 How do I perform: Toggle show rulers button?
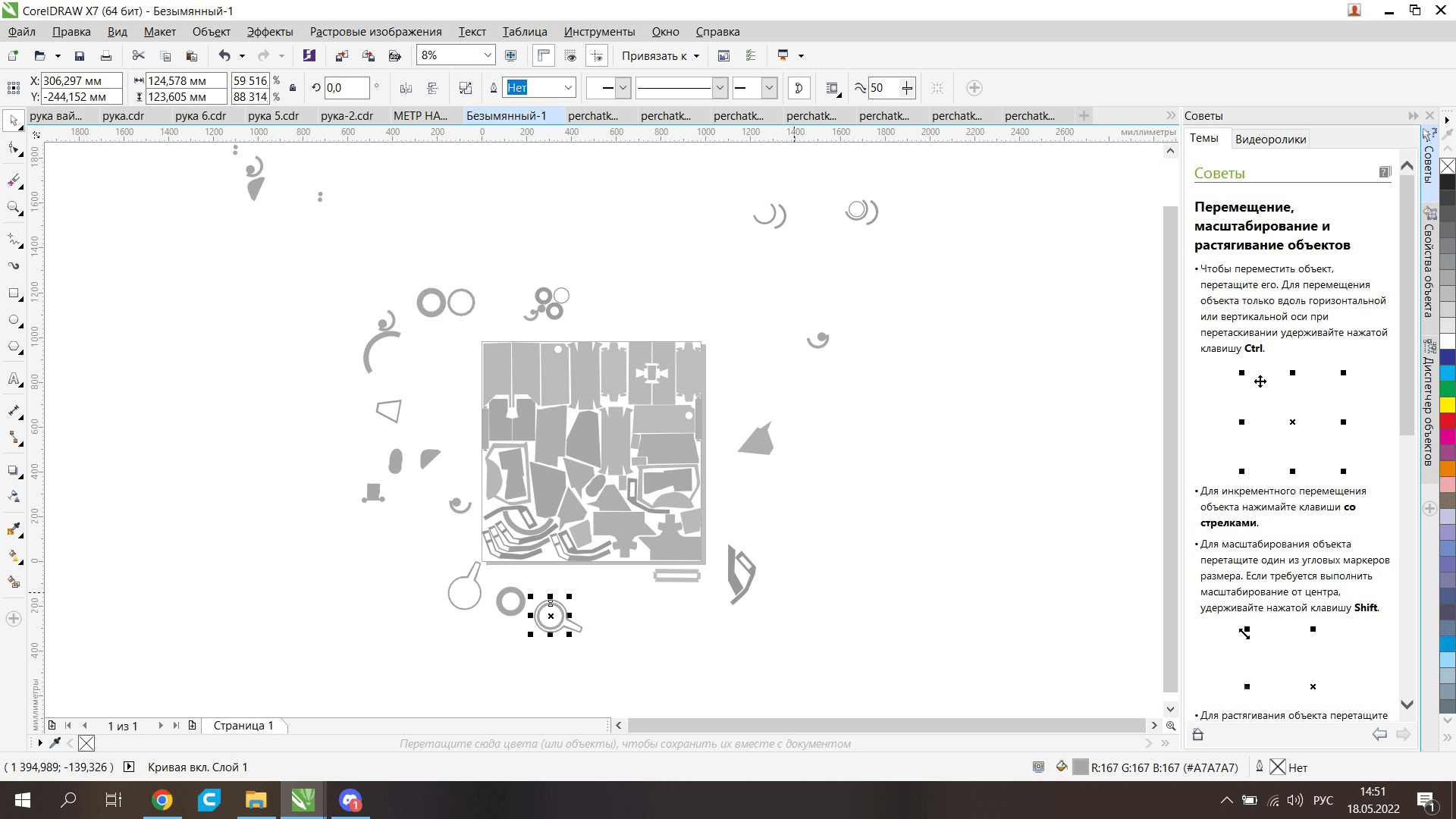[543, 55]
